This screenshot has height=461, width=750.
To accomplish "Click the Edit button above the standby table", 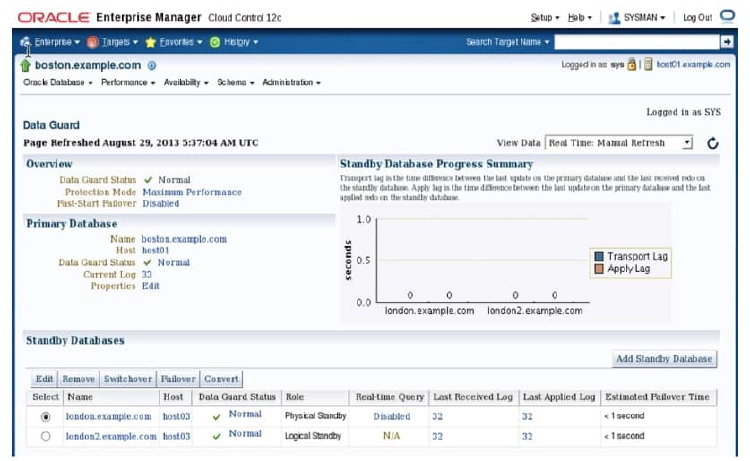I will pyautogui.click(x=44, y=379).
